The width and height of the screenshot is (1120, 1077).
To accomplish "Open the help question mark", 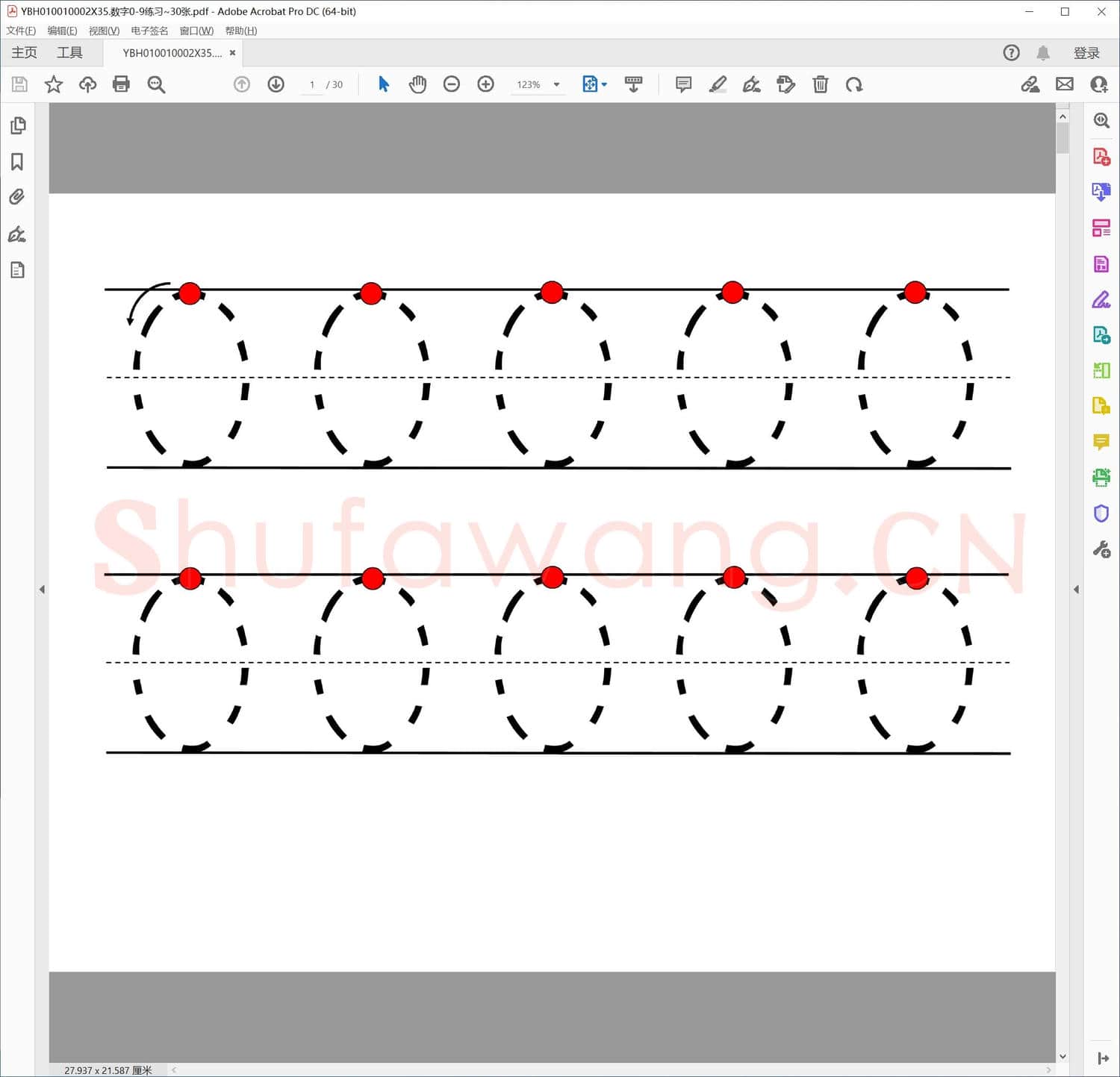I will point(1011,53).
